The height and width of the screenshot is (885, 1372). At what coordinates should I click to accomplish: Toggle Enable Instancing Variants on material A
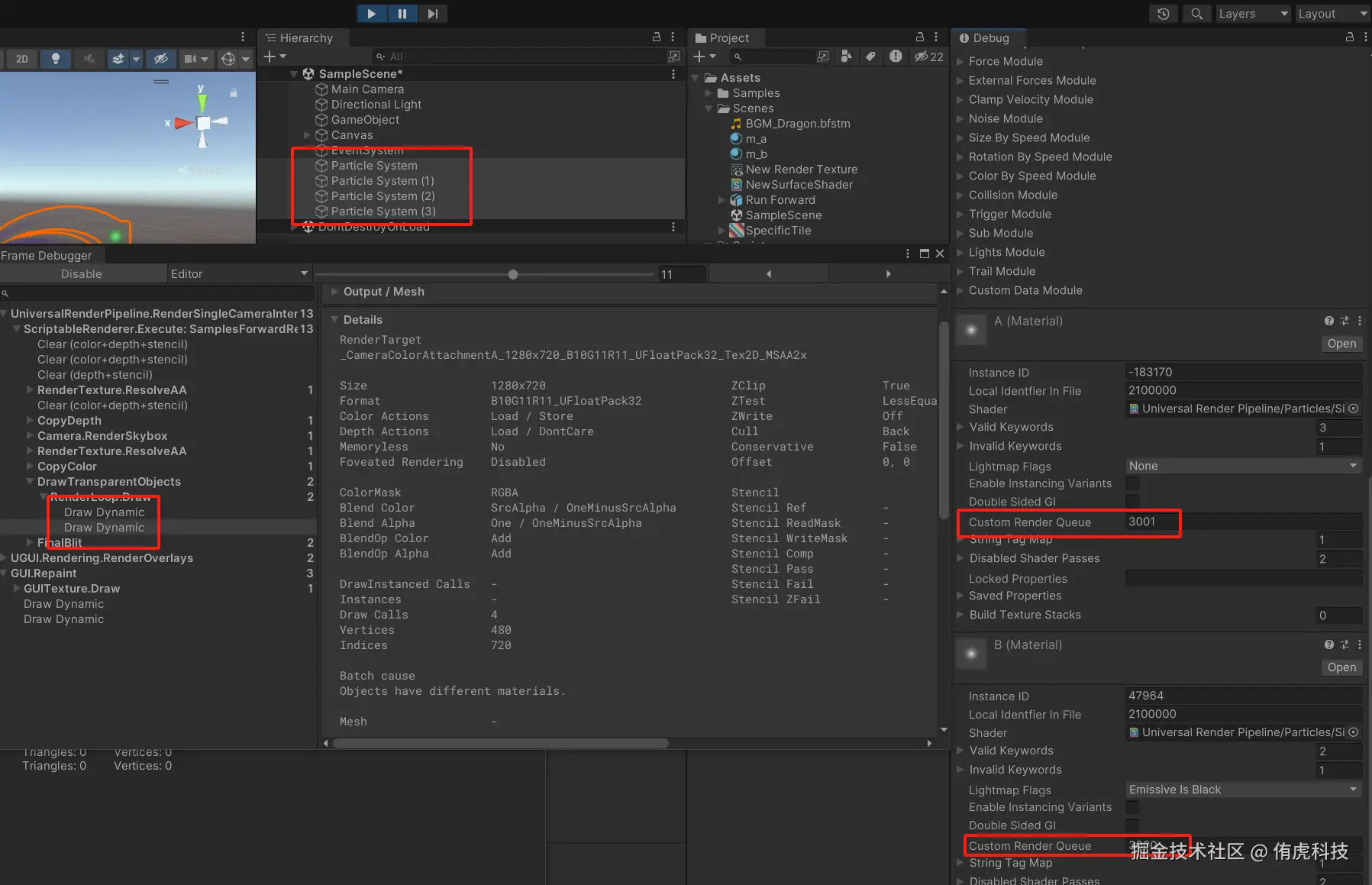pos(1132,484)
